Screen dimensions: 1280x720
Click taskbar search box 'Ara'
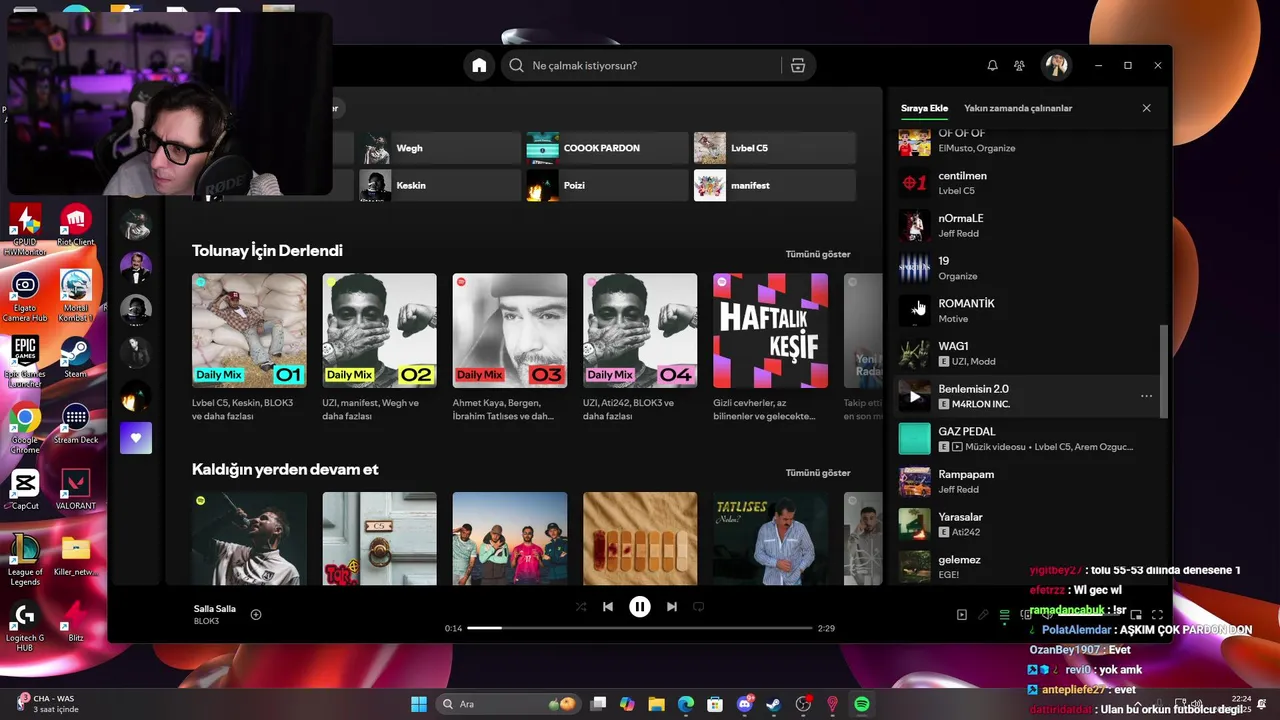[x=510, y=704]
